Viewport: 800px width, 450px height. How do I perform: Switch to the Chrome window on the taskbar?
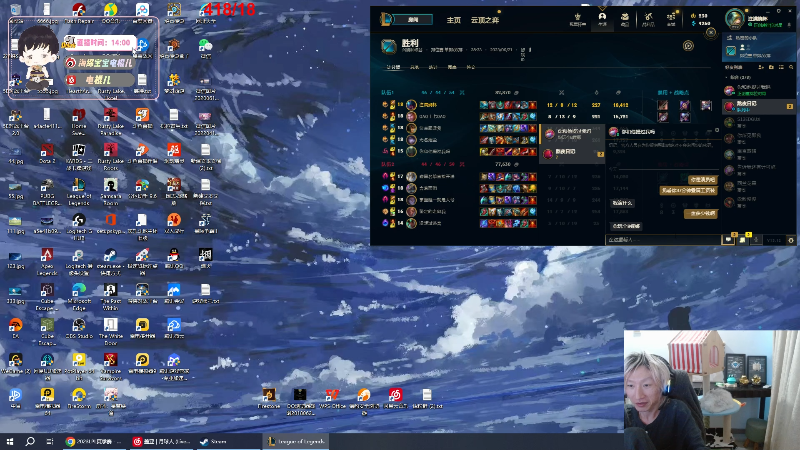click(x=94, y=441)
